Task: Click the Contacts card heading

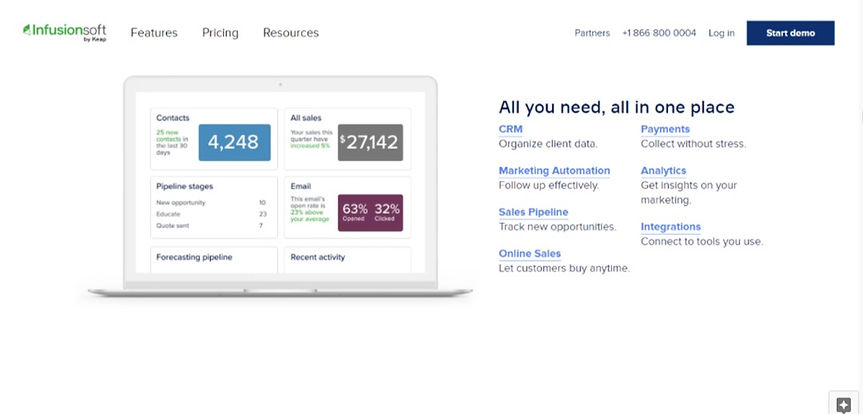Action: pyautogui.click(x=172, y=118)
